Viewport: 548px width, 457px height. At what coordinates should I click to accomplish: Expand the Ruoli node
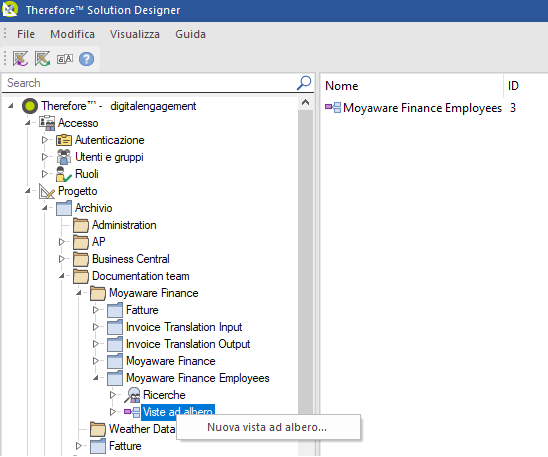[45, 174]
